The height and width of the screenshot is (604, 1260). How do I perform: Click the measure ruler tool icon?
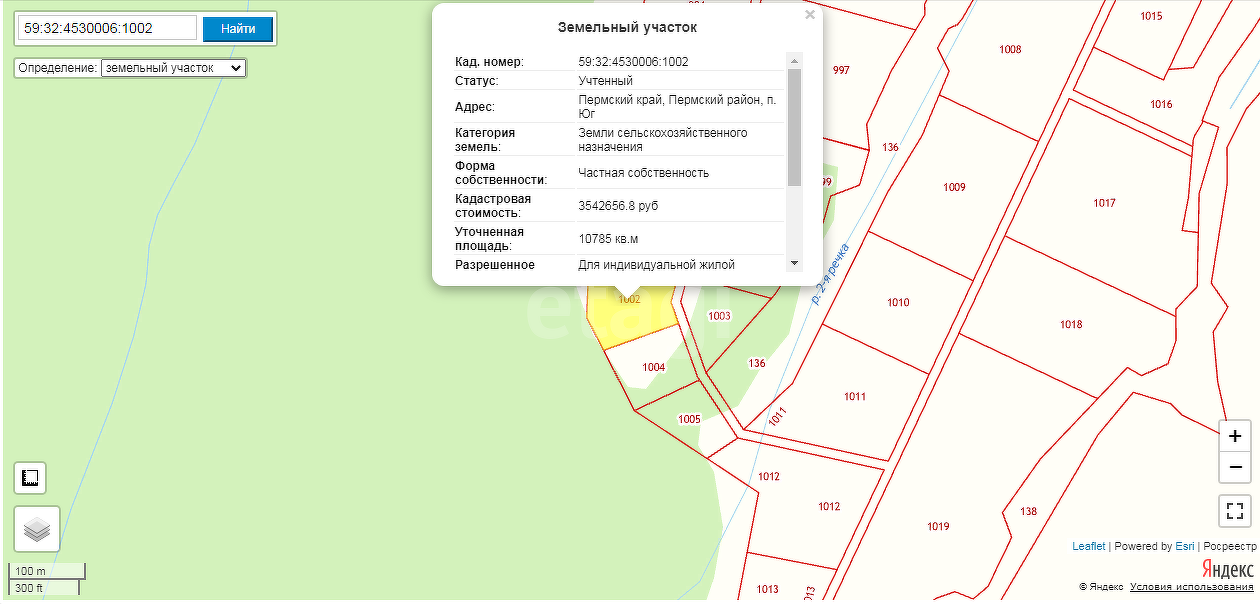[x=30, y=478]
